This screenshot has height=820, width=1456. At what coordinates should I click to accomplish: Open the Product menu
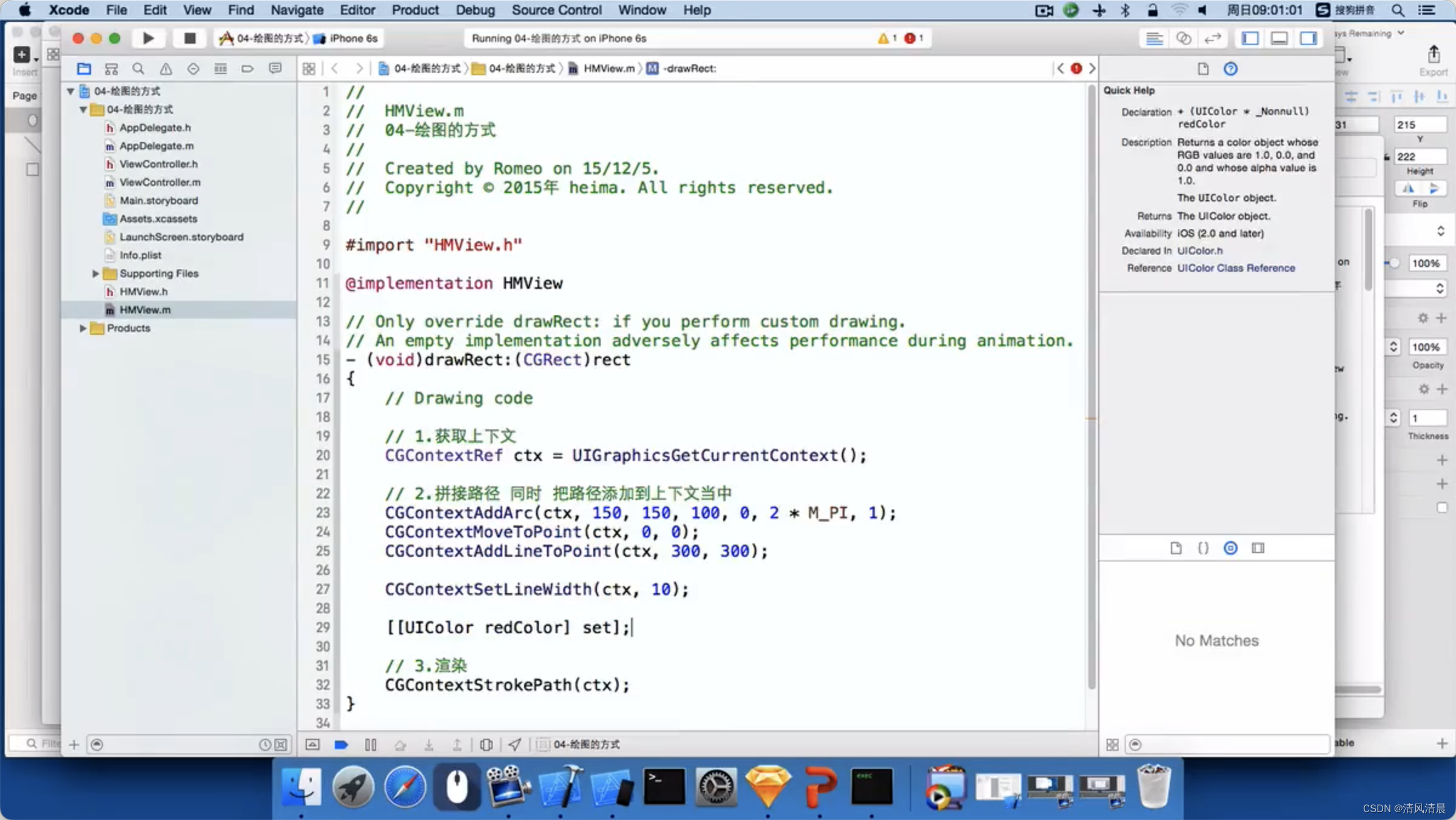[415, 10]
